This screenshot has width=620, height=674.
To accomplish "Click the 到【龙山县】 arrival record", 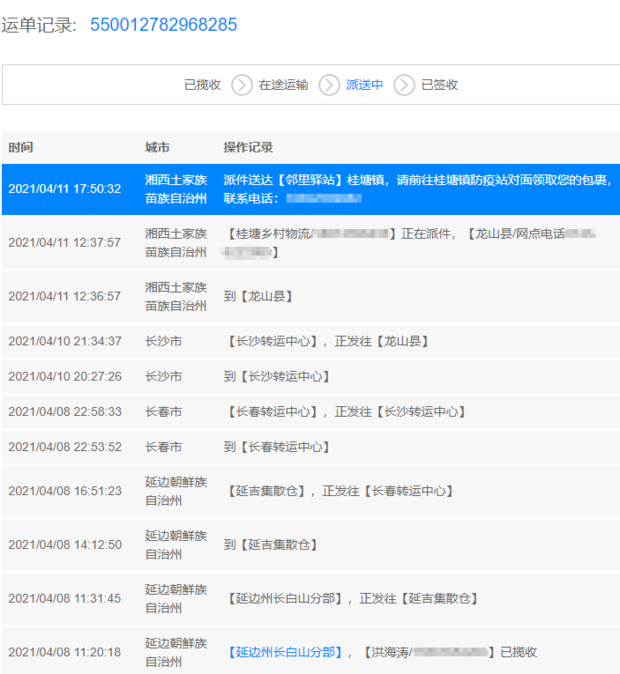I will pos(310,297).
